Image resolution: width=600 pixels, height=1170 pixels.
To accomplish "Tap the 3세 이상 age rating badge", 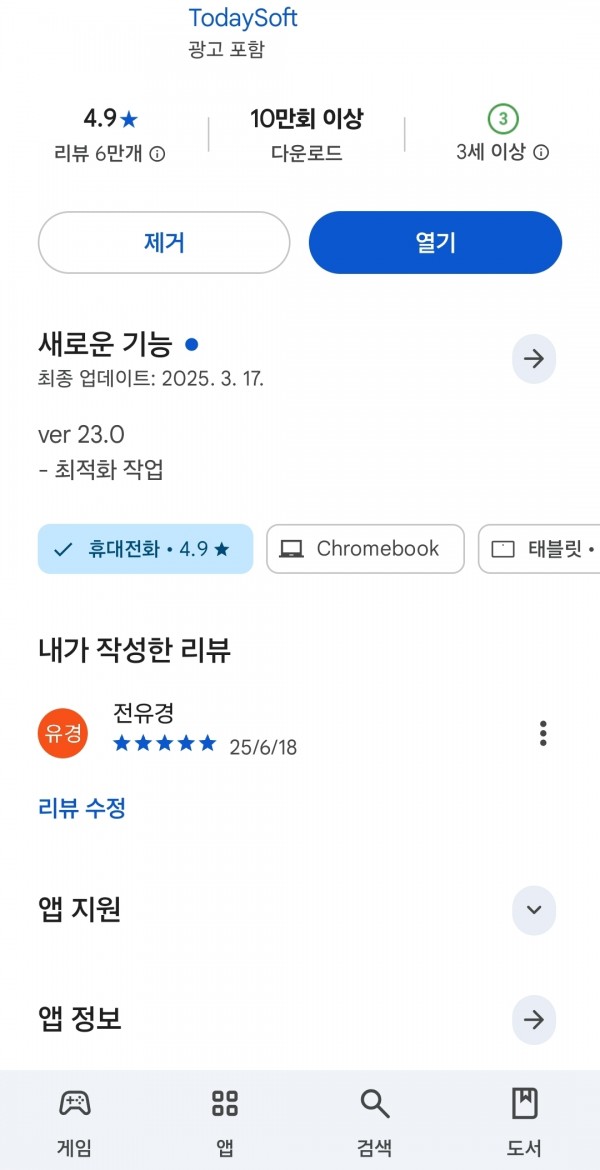I will click(x=503, y=118).
